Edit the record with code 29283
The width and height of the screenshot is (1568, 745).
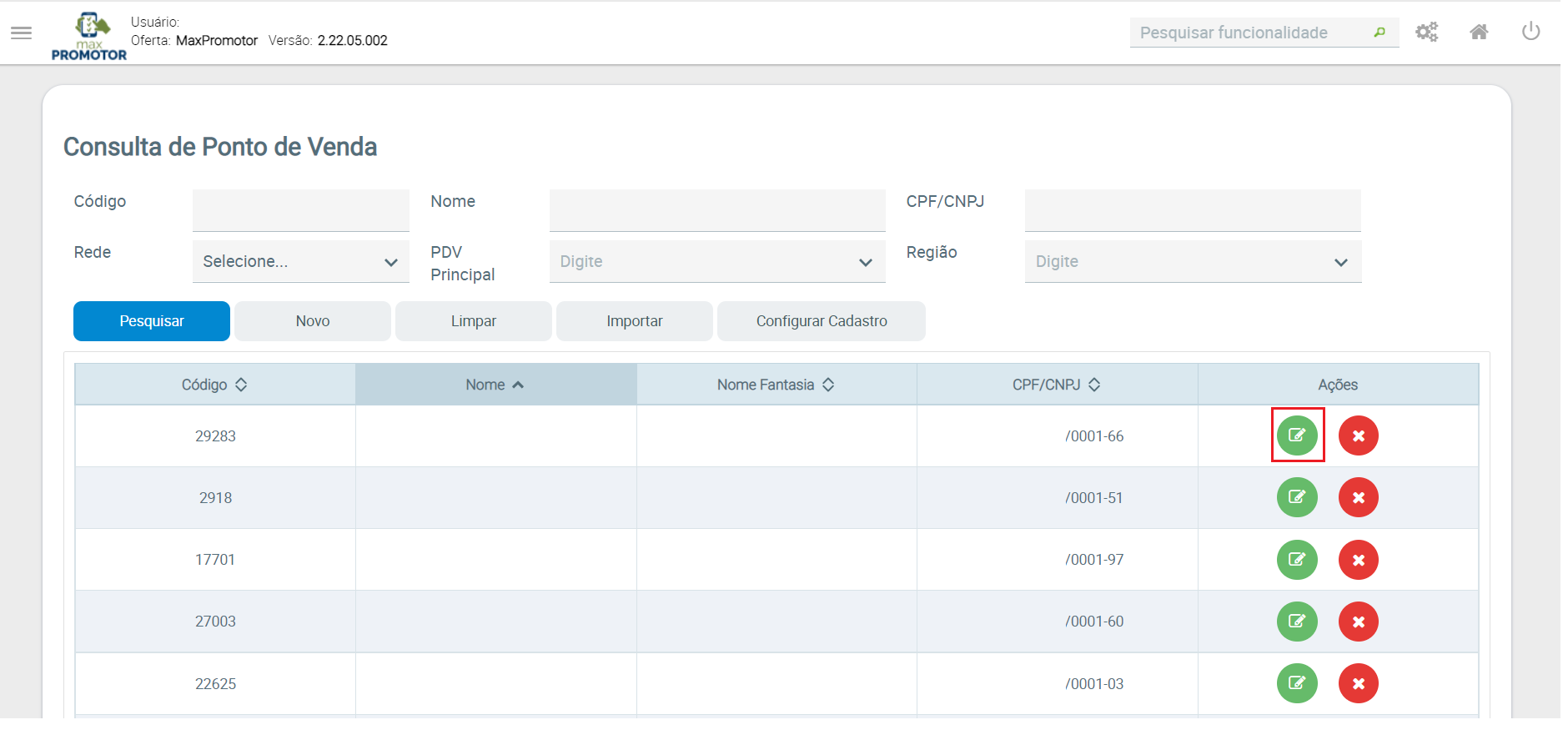[x=1297, y=435]
